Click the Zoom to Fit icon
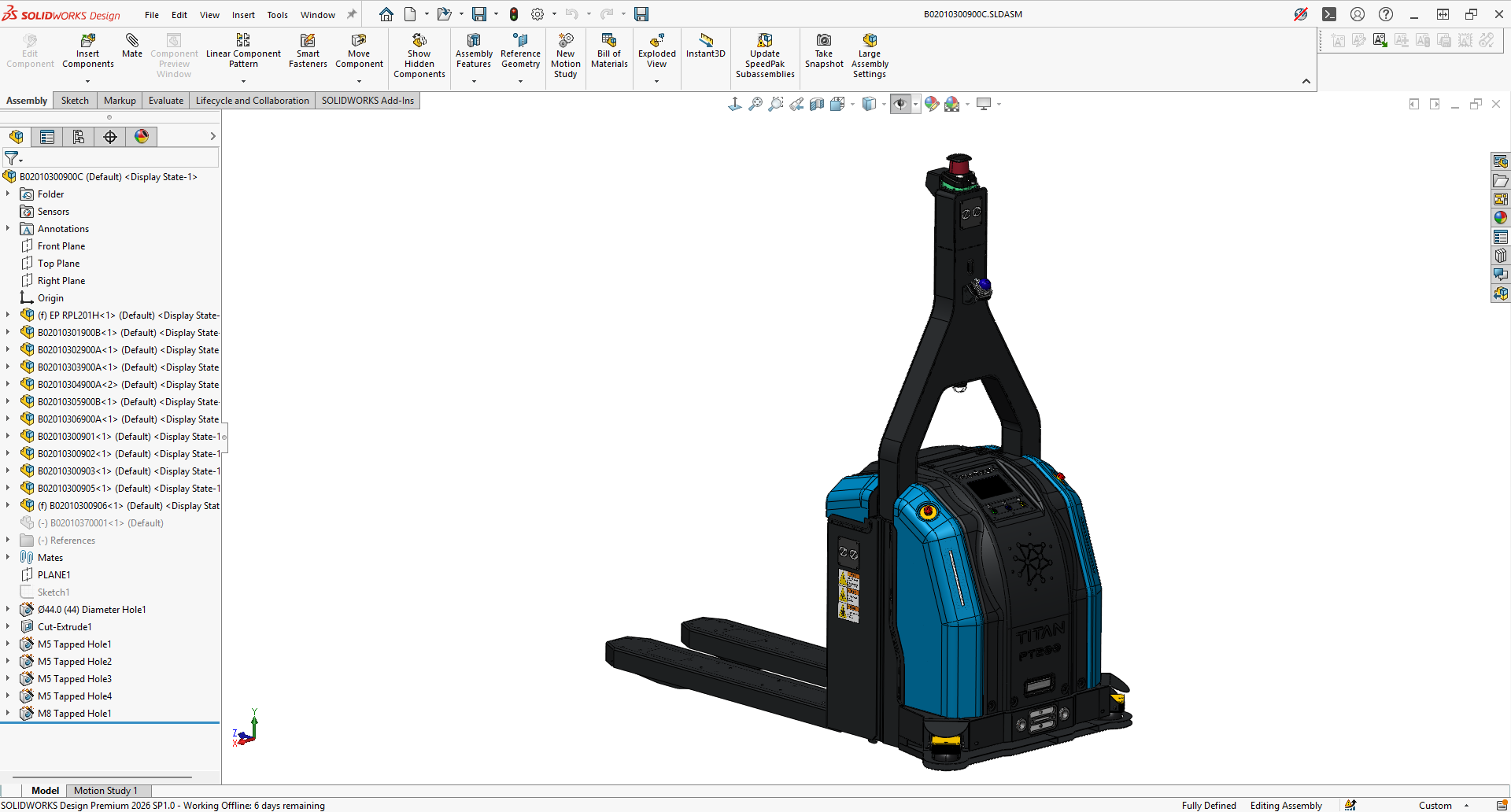 click(x=755, y=104)
